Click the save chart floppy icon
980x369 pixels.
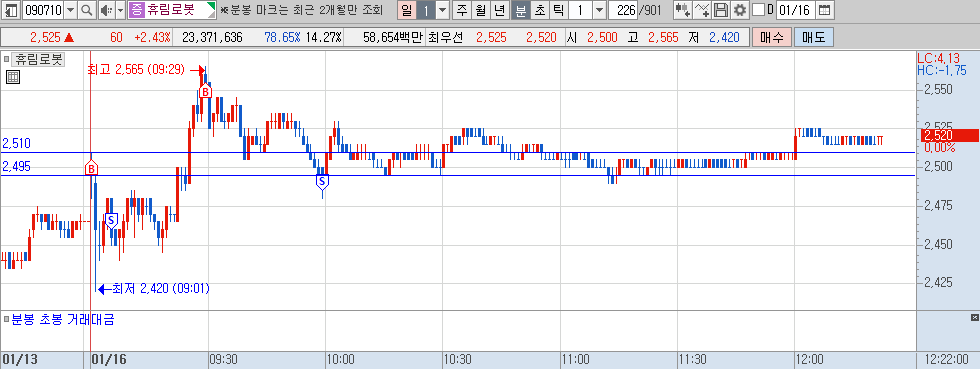[721, 10]
